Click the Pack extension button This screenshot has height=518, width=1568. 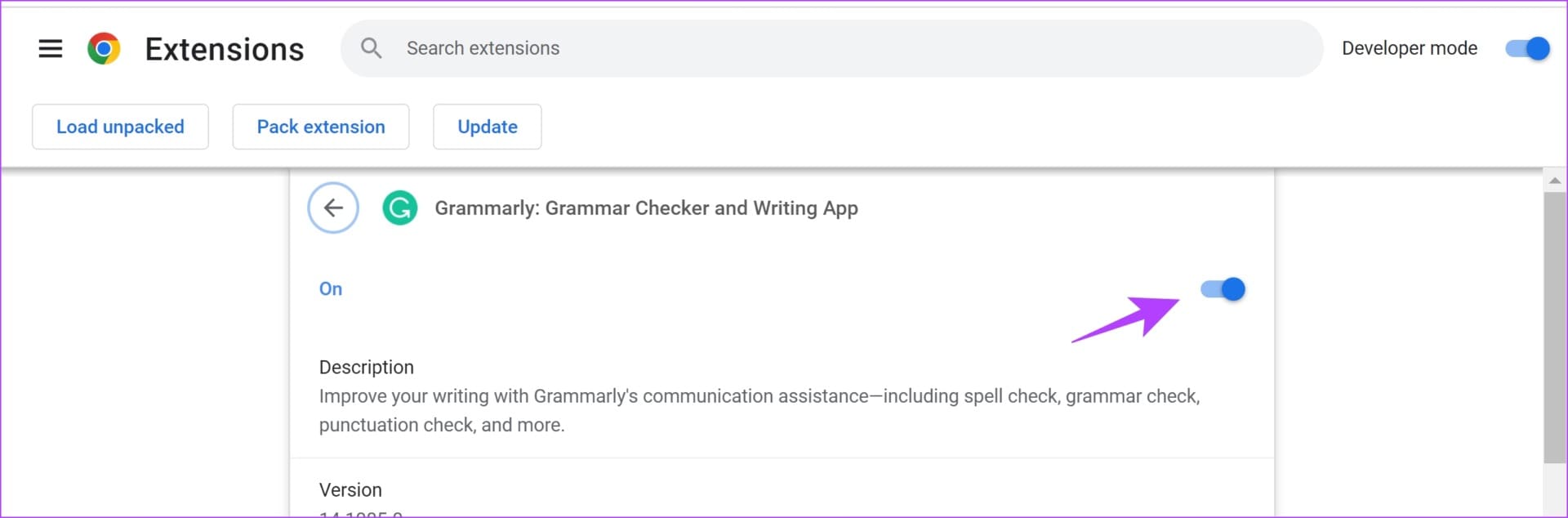tap(321, 127)
